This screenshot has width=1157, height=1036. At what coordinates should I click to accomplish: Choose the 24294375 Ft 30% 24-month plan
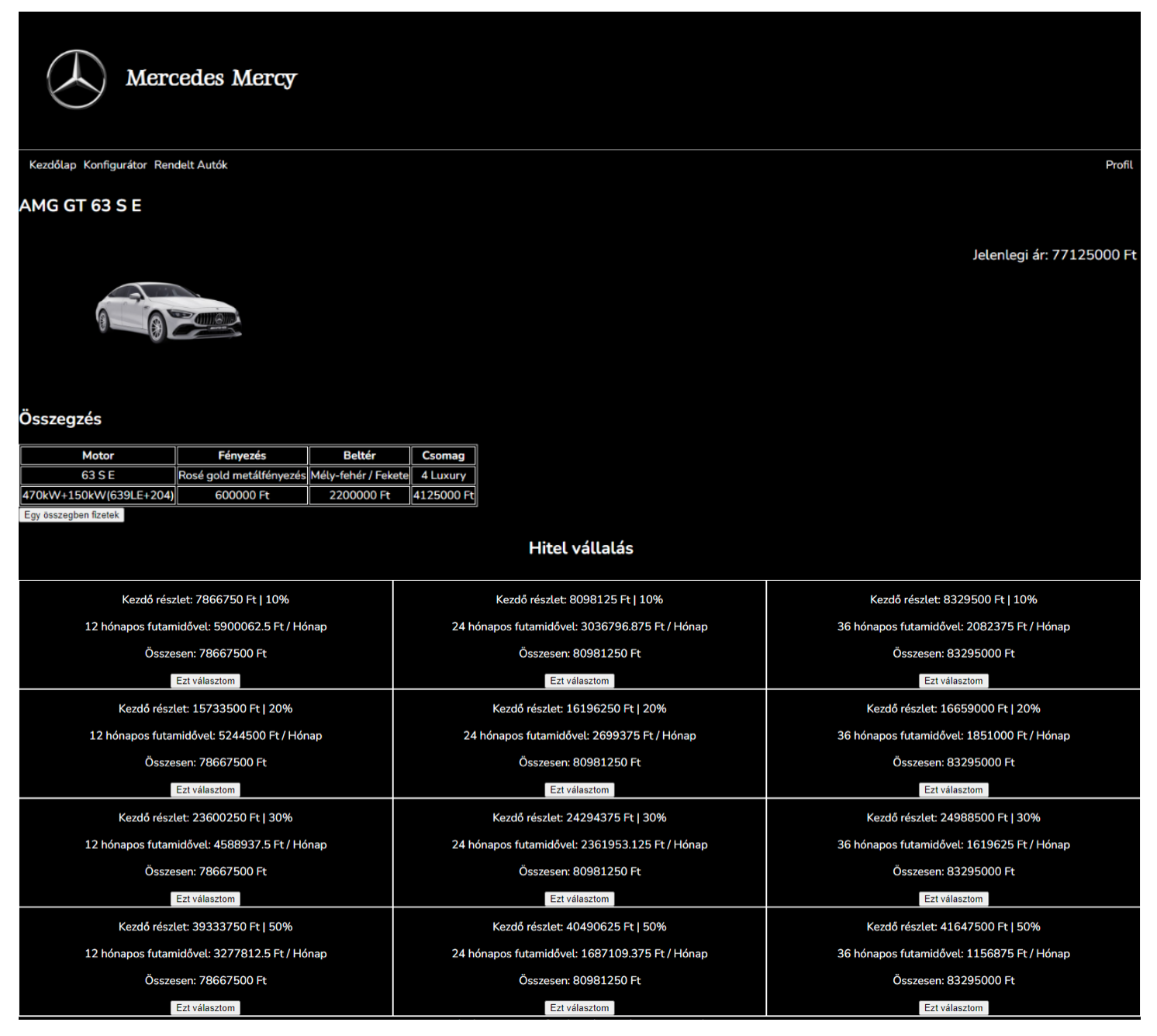pyautogui.click(x=579, y=900)
